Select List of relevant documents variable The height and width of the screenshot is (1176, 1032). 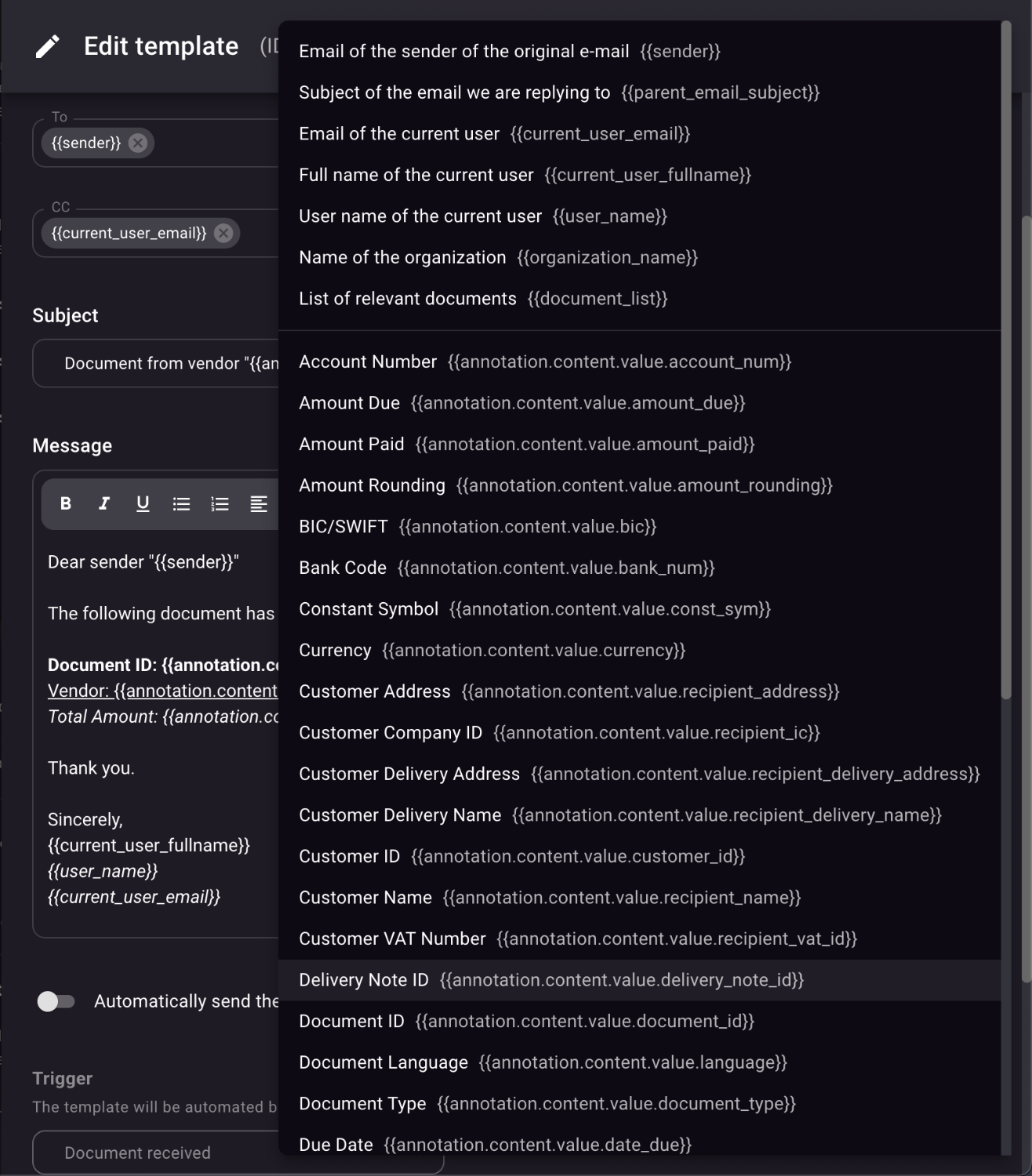point(639,299)
